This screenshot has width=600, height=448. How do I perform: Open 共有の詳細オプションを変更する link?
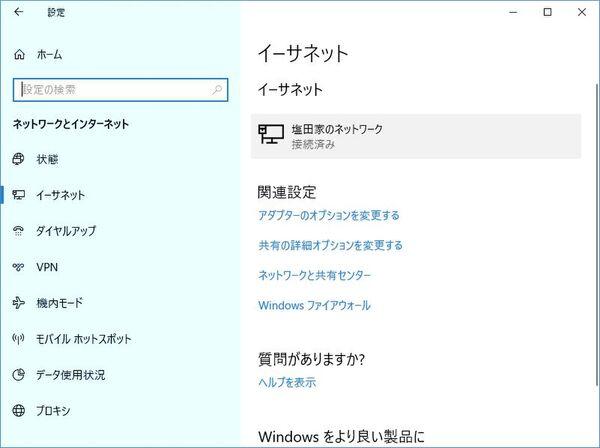[331, 245]
